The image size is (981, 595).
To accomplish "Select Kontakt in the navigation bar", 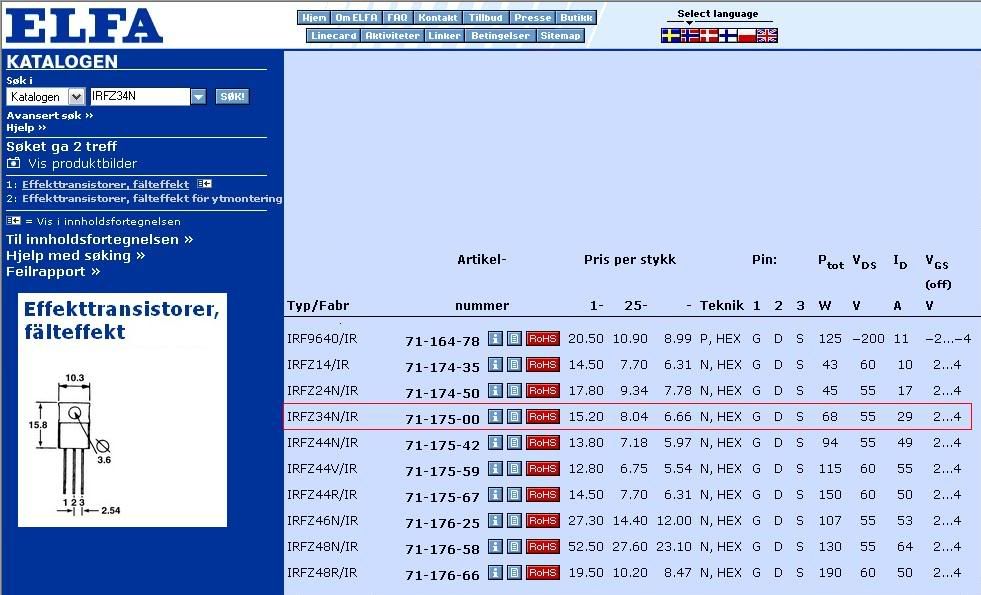I will (438, 18).
